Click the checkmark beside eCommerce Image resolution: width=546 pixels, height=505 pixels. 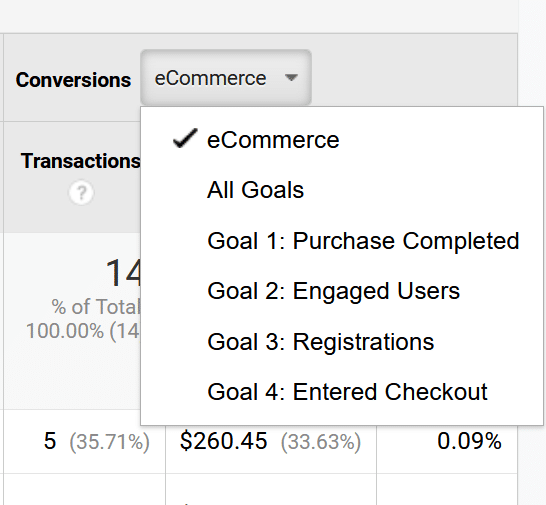point(185,139)
